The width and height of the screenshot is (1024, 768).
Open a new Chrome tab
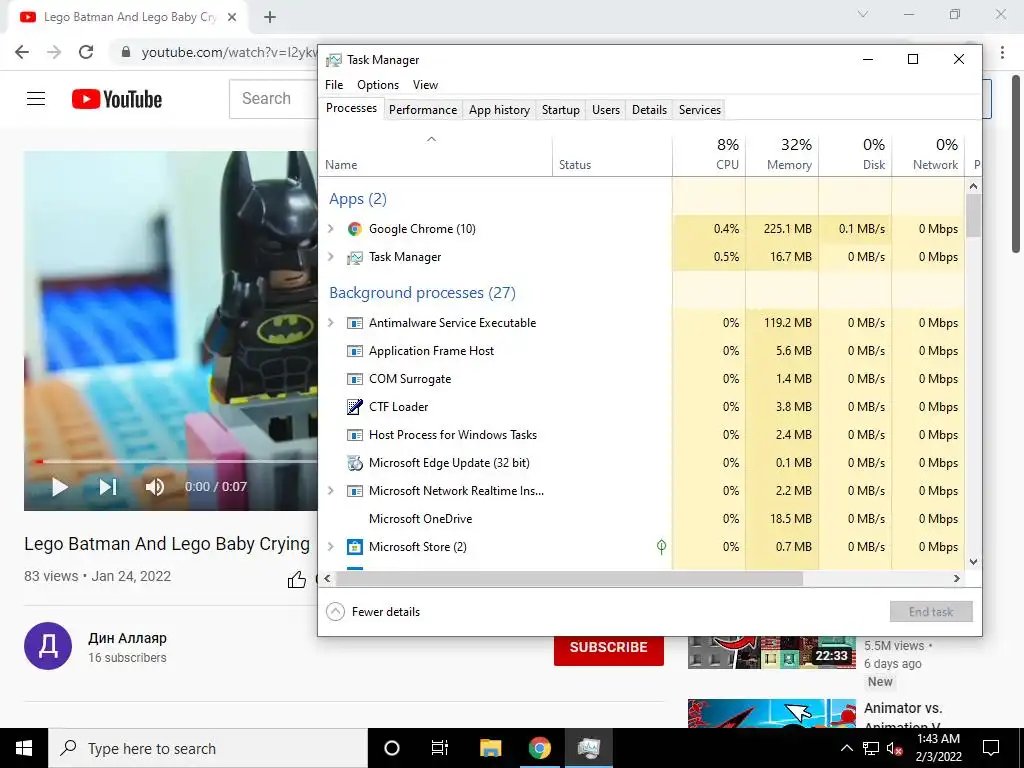[270, 18]
